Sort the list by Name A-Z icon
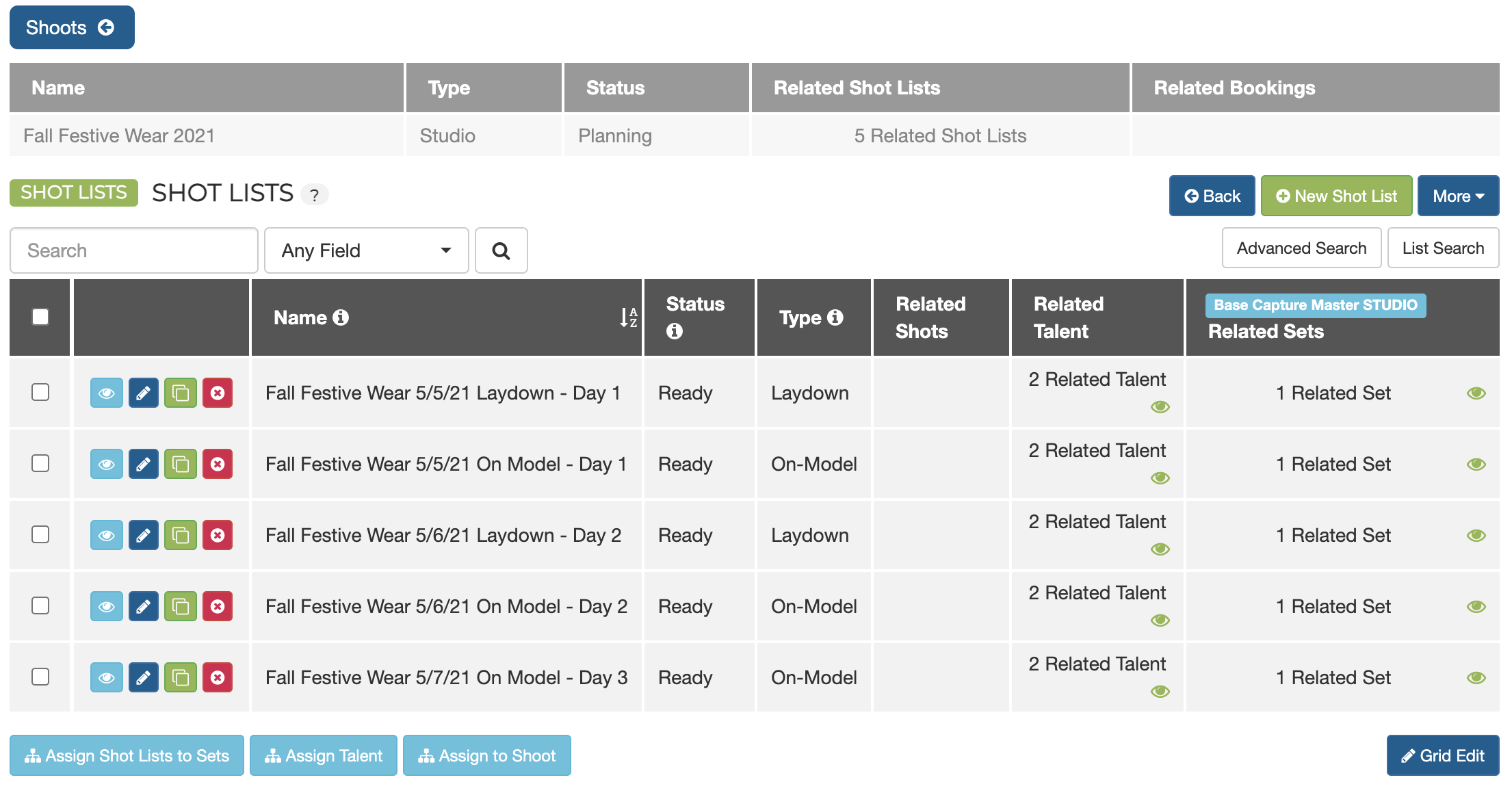1512x795 pixels. point(628,317)
